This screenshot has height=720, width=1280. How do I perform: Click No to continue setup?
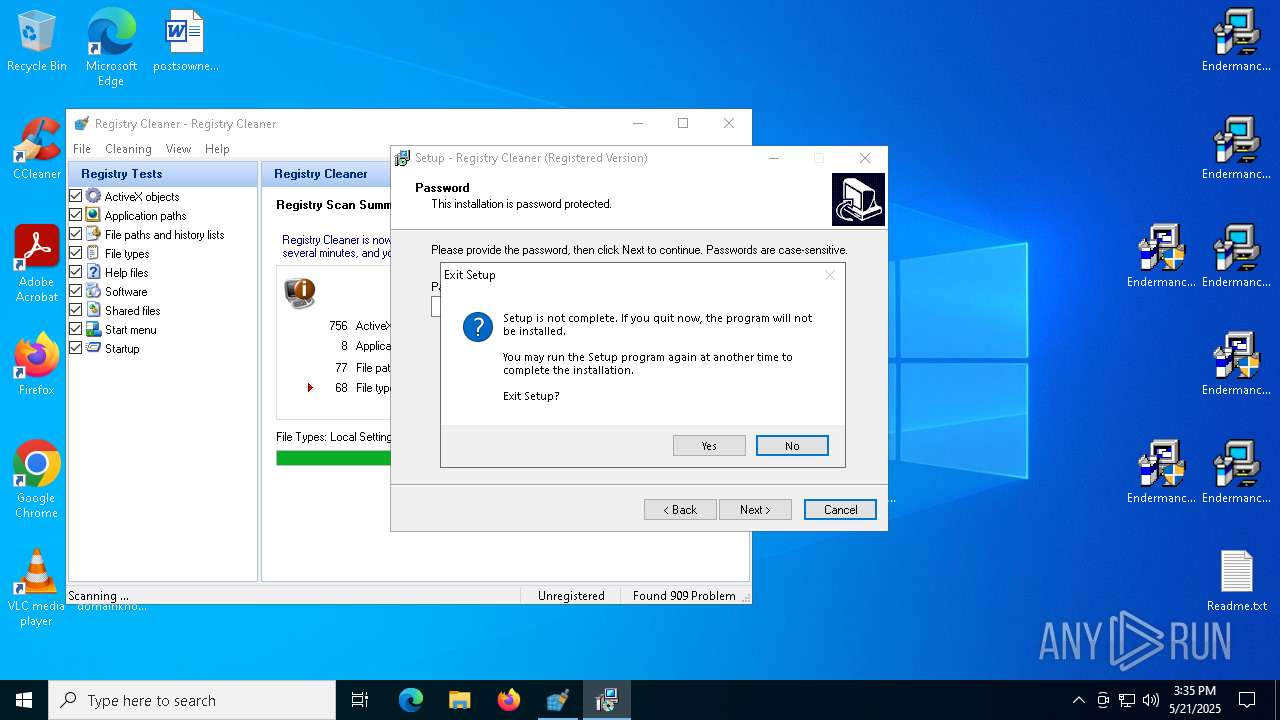[x=792, y=446]
